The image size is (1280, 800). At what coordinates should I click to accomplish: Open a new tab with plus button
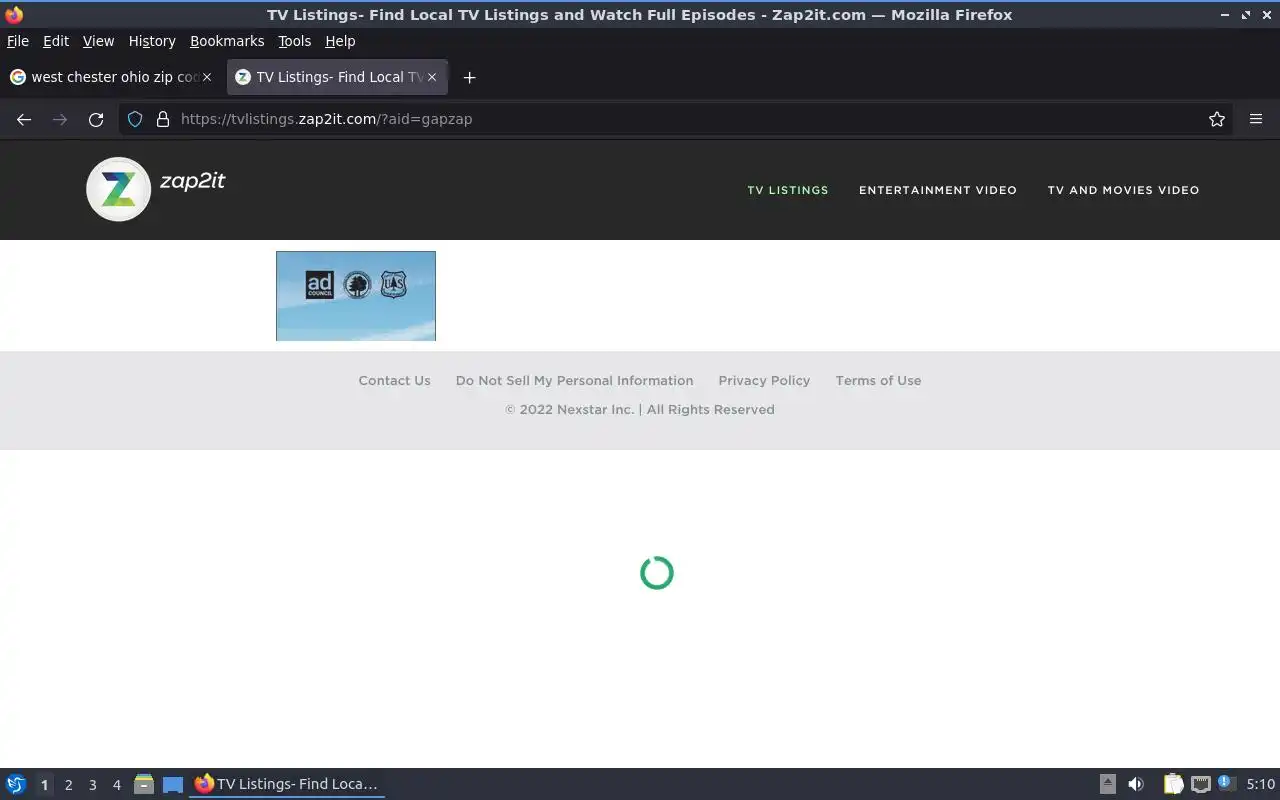pos(469,77)
